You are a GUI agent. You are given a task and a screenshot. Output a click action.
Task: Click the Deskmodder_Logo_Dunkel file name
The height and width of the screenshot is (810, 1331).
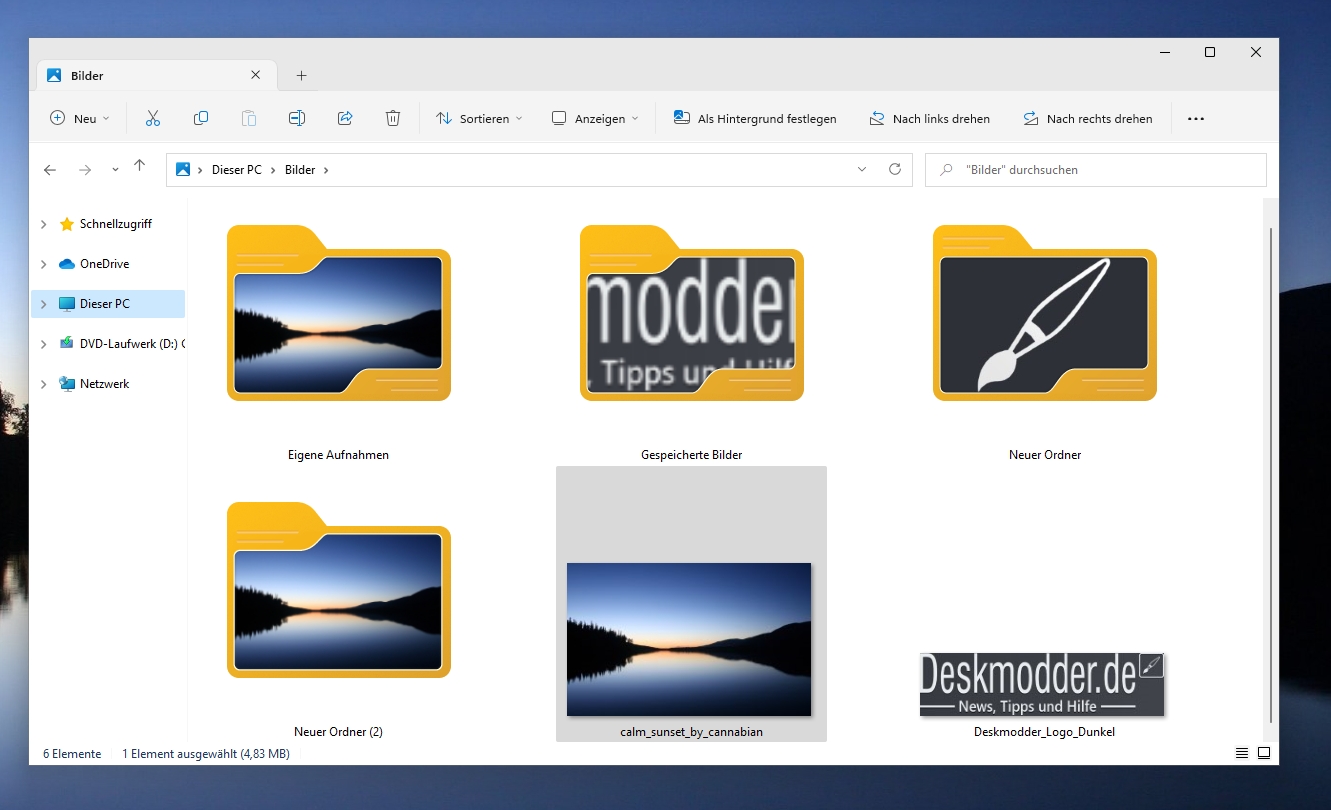pos(1044,732)
